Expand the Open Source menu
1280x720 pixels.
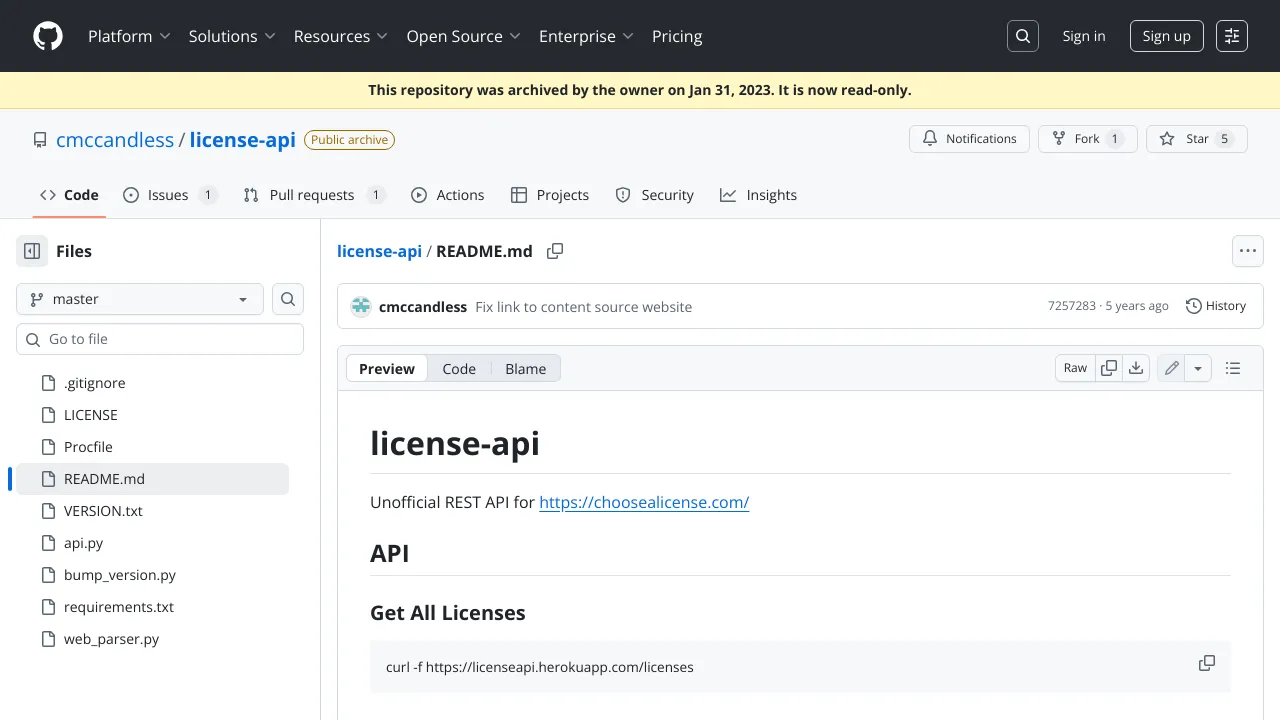tap(464, 36)
